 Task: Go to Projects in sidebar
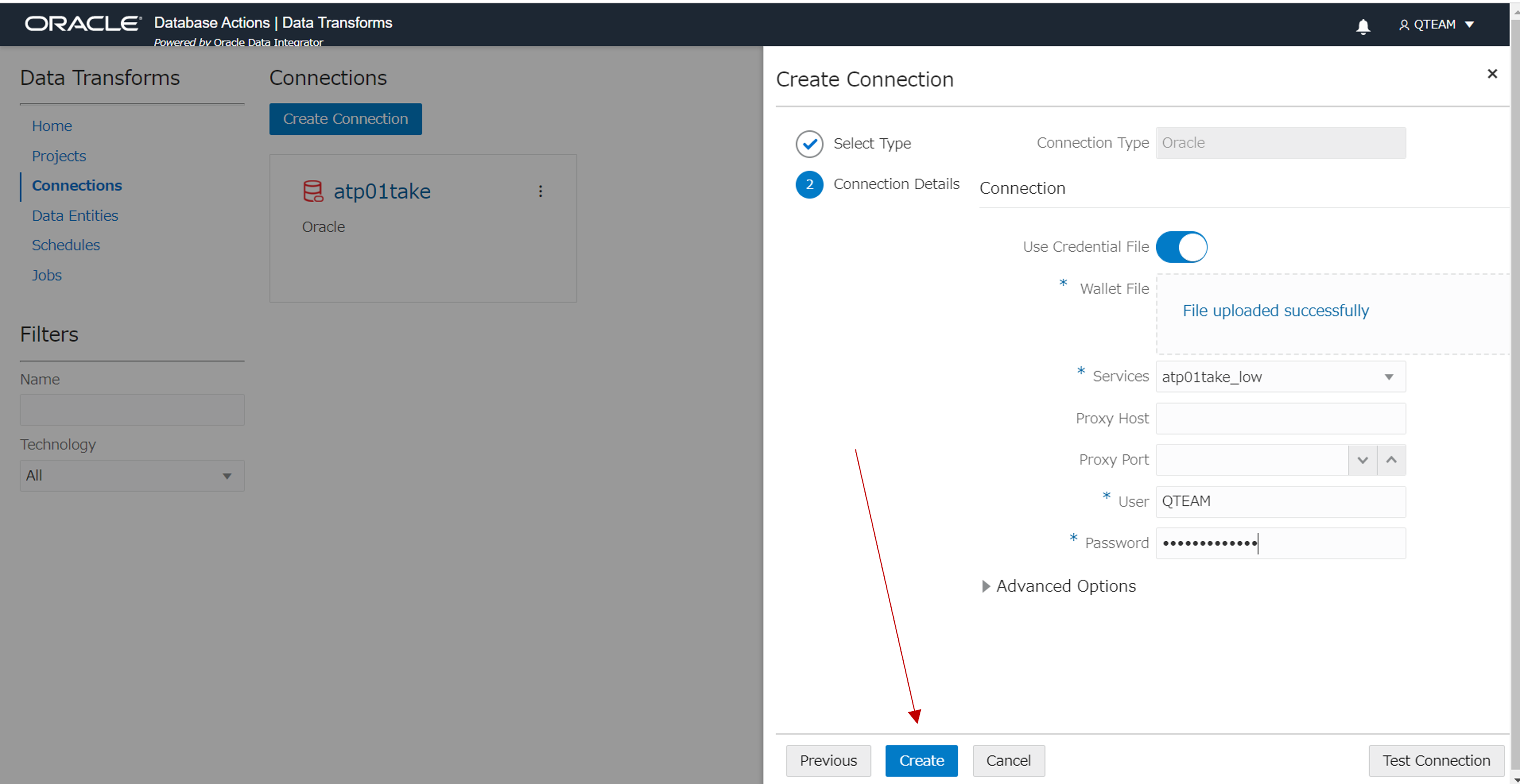point(58,156)
